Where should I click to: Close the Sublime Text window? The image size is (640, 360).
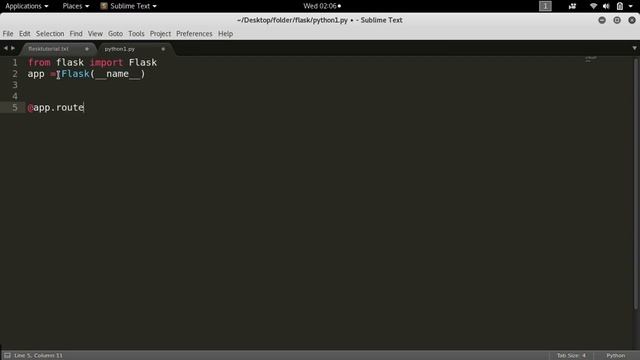(x=632, y=20)
